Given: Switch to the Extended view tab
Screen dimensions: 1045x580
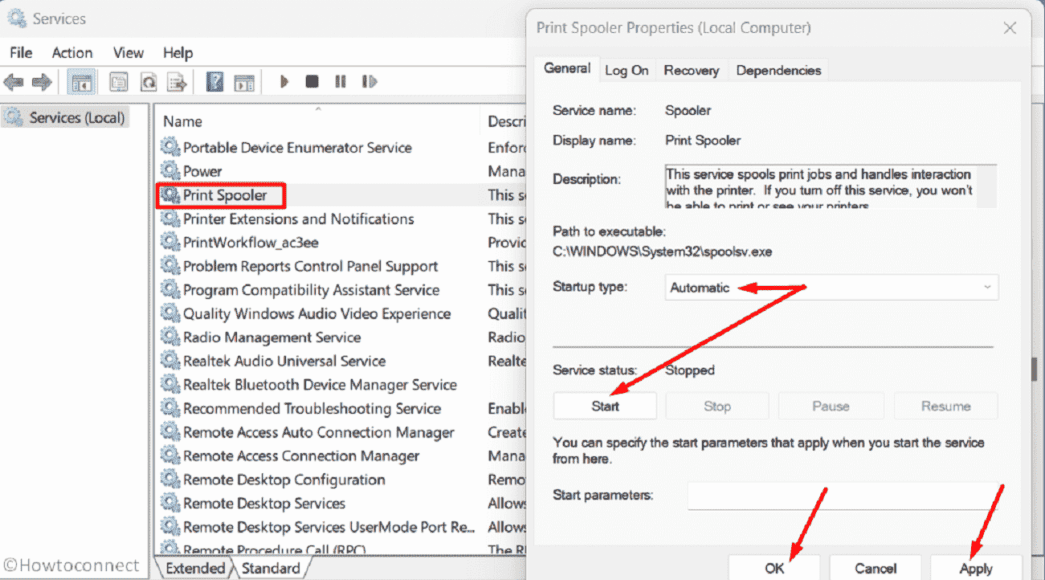Looking at the screenshot, I should point(195,568).
